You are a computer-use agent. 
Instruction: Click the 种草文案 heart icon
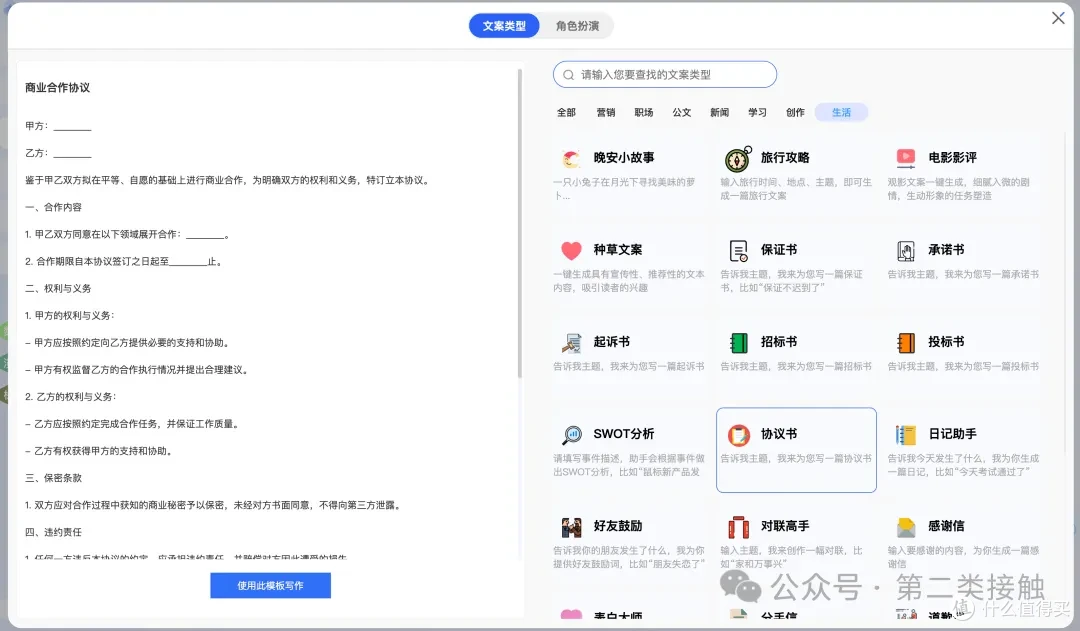pos(572,250)
